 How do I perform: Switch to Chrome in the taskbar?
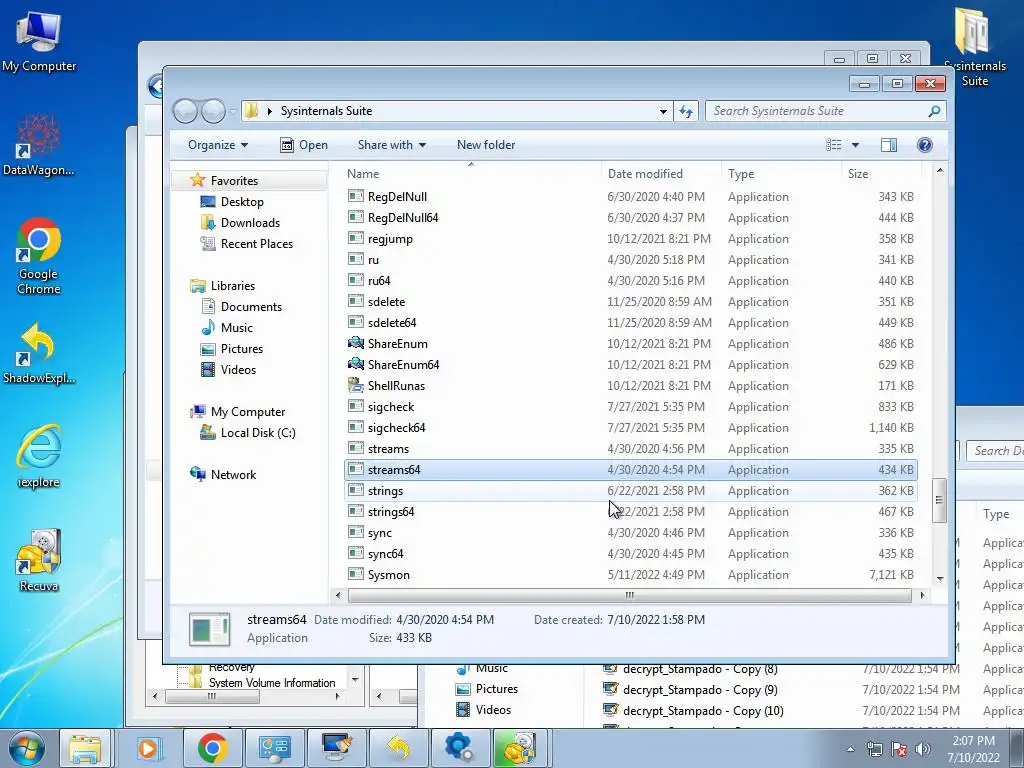pos(212,748)
